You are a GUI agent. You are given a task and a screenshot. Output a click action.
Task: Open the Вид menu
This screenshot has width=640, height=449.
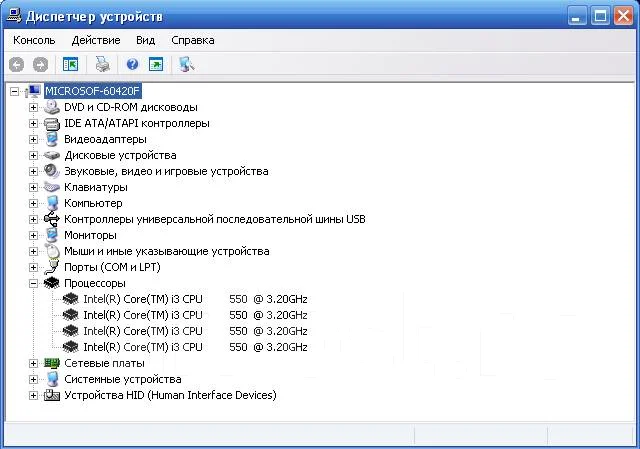point(145,40)
